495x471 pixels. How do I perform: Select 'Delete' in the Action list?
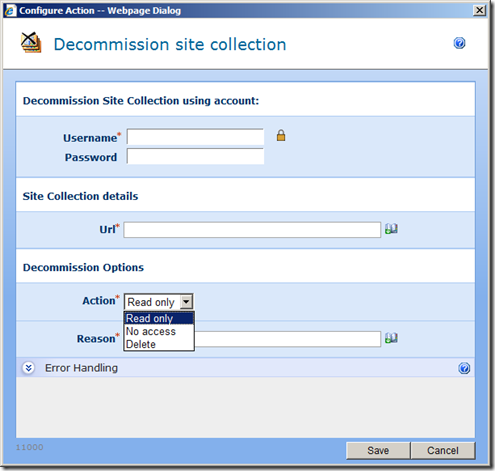pyautogui.click(x=159, y=344)
